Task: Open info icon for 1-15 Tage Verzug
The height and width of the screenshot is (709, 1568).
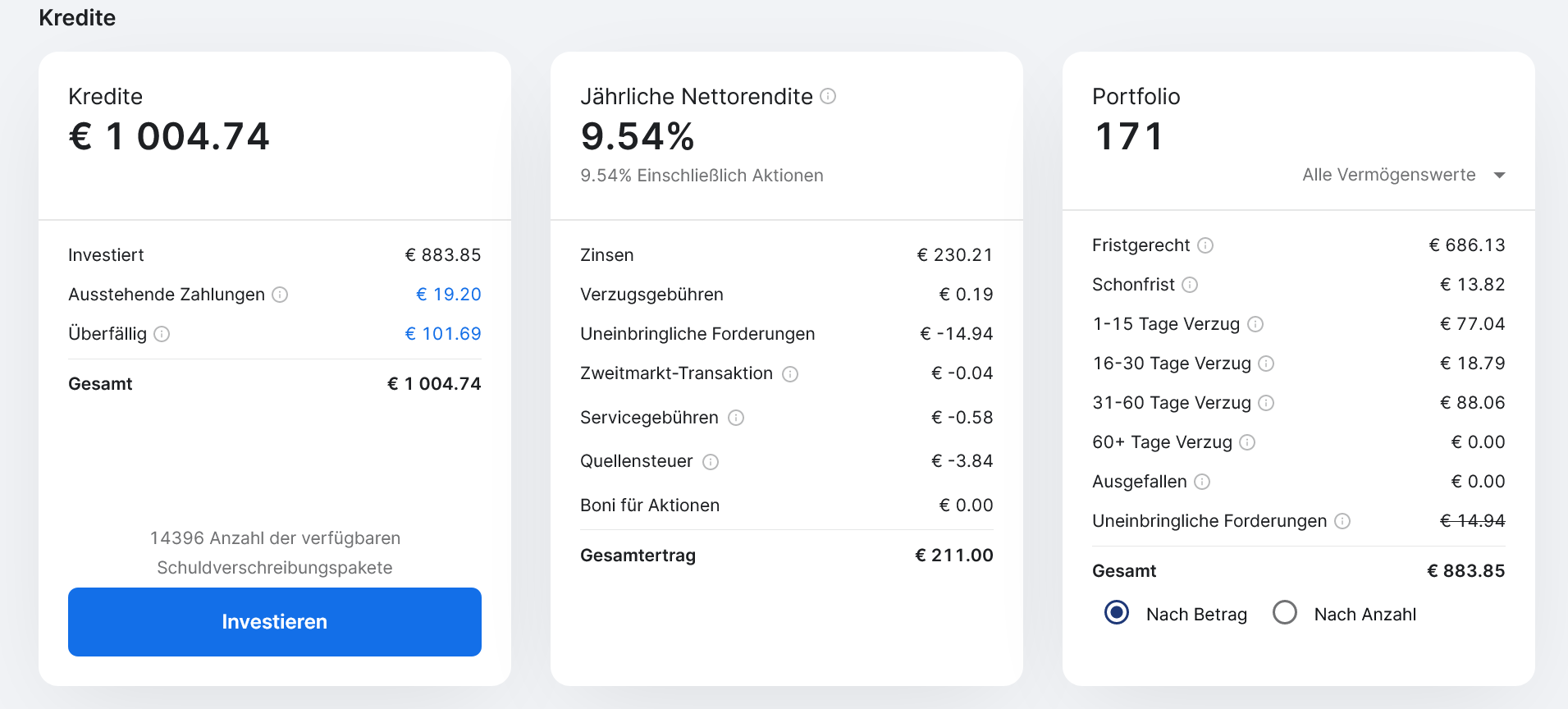Action: (x=1255, y=324)
